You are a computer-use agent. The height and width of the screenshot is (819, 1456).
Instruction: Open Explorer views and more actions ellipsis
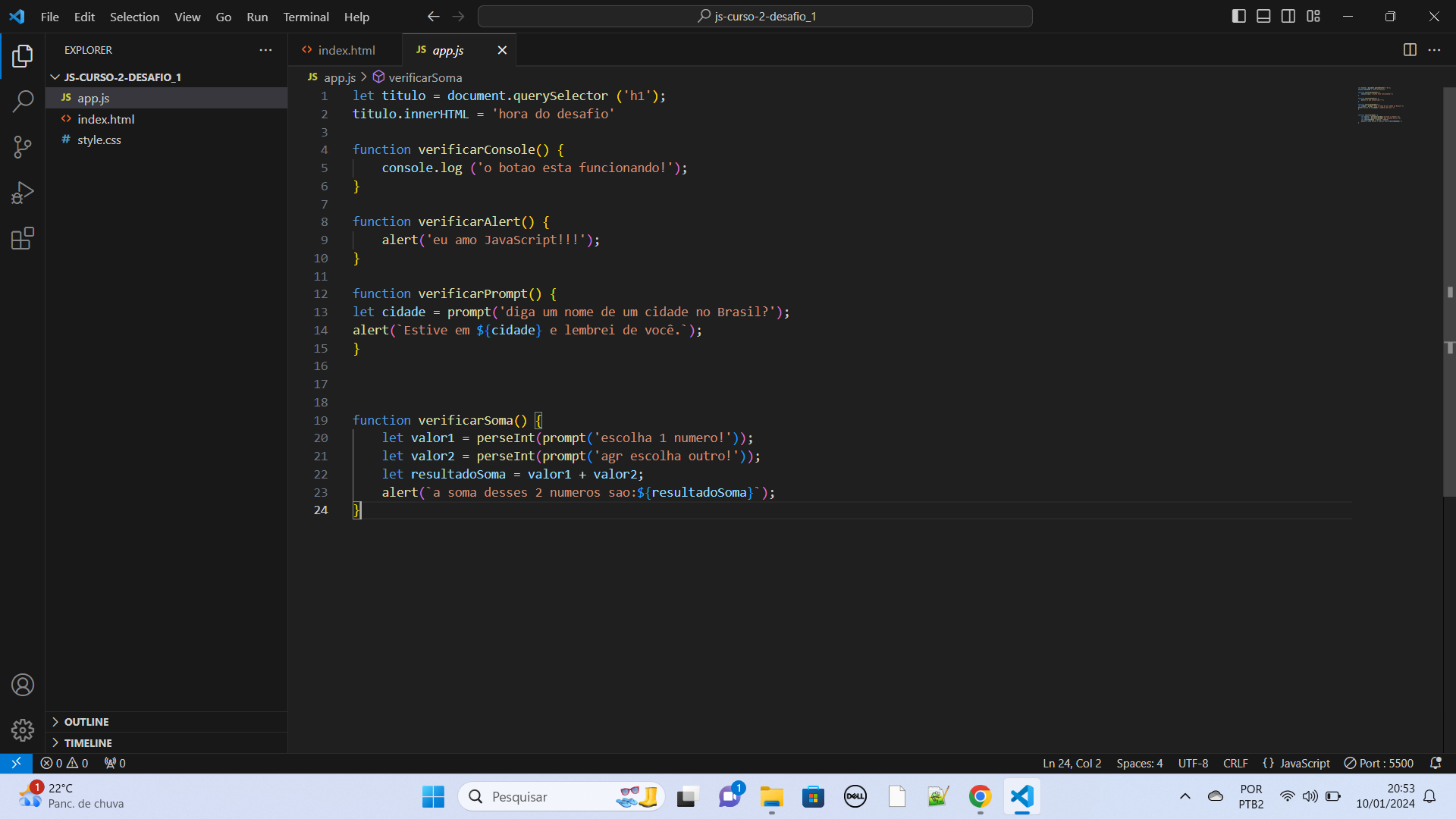[x=265, y=50]
